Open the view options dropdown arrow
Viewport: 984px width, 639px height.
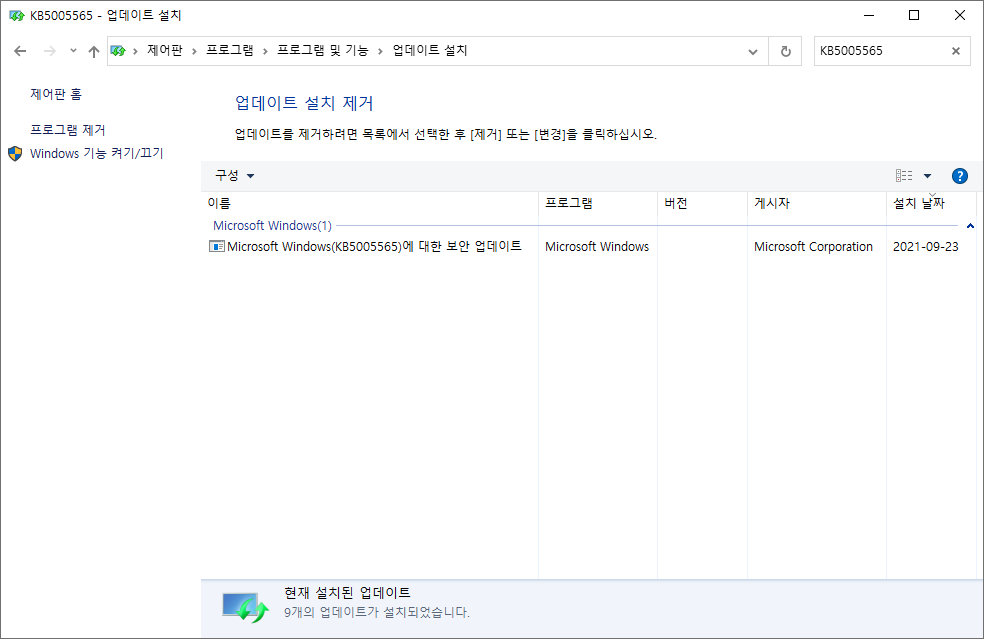coord(928,176)
